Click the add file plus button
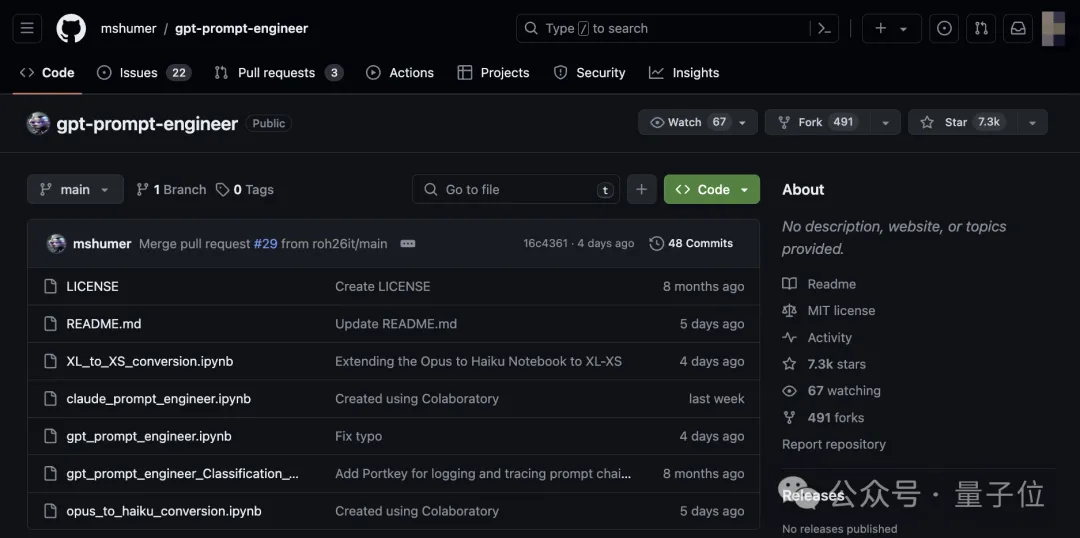This screenshot has height=538, width=1080. click(641, 189)
